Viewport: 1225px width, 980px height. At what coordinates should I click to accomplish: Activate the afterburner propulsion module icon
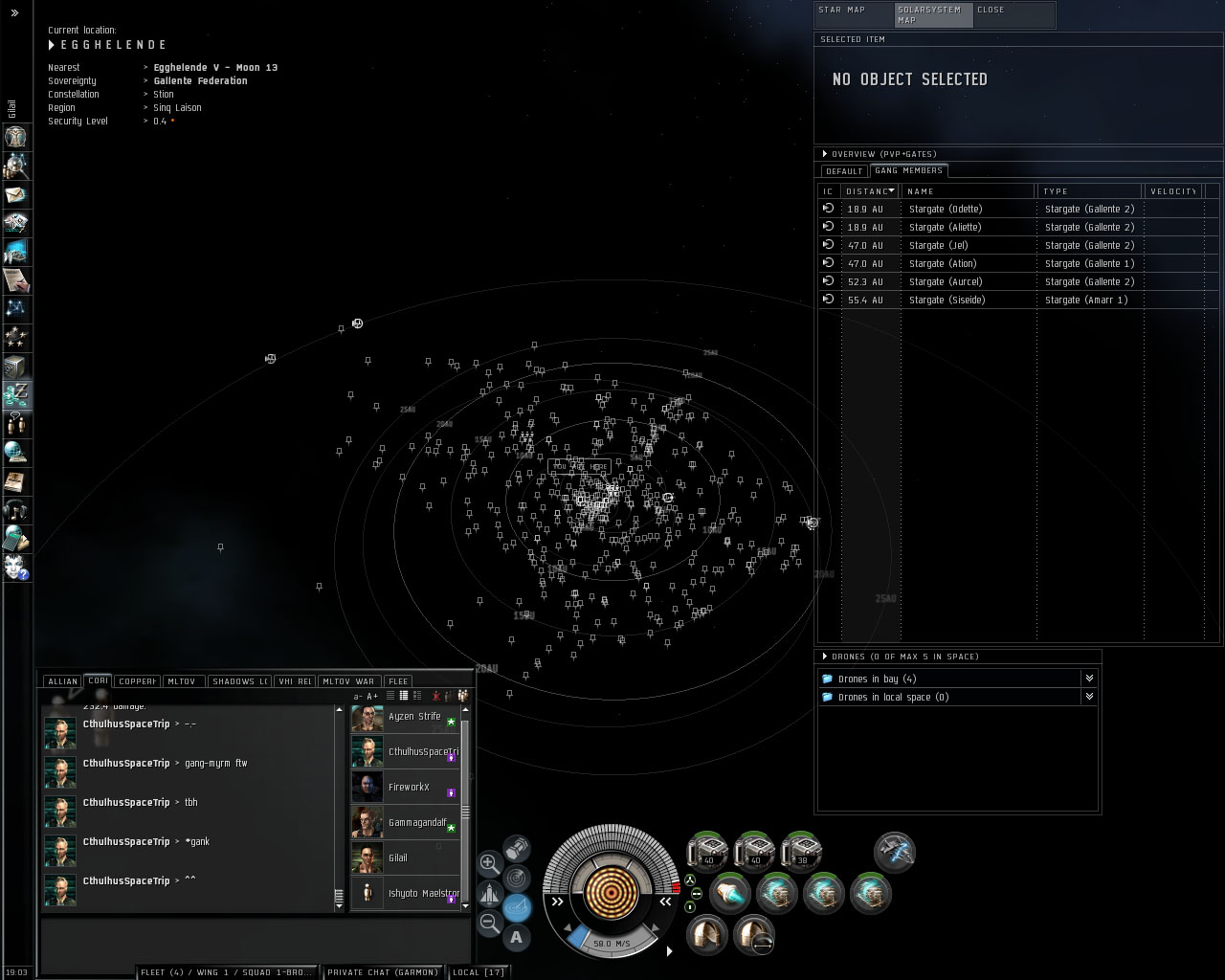730,893
